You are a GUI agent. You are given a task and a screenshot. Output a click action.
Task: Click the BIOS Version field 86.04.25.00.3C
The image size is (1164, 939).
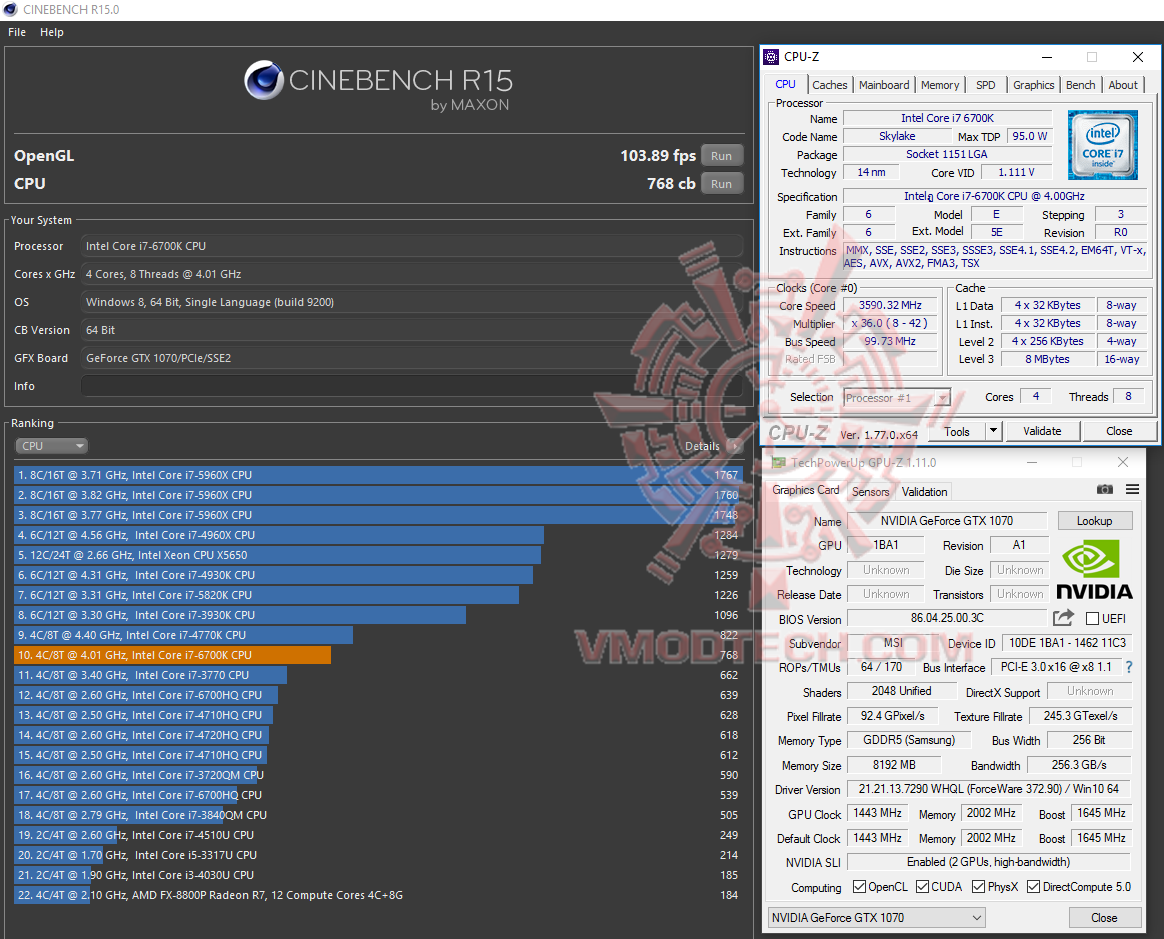[x=947, y=618]
